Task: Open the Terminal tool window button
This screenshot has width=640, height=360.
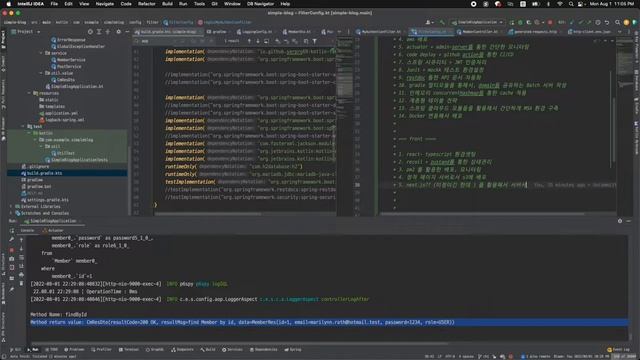Action: click(x=129, y=350)
